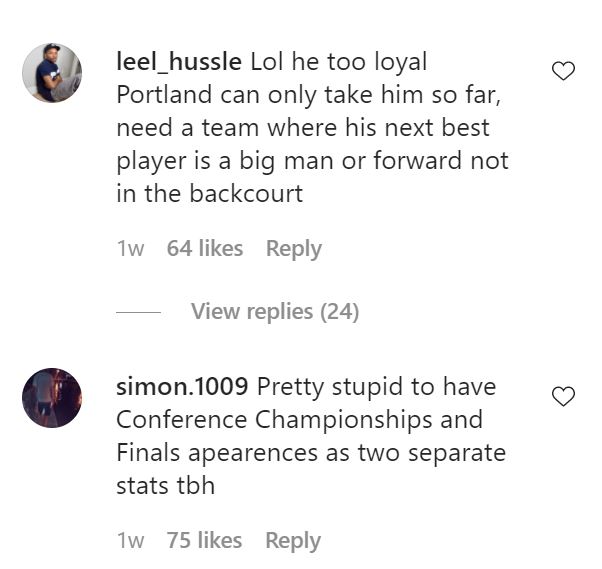Click the 1w timestamp under leel_hussle's comment

coord(131,249)
